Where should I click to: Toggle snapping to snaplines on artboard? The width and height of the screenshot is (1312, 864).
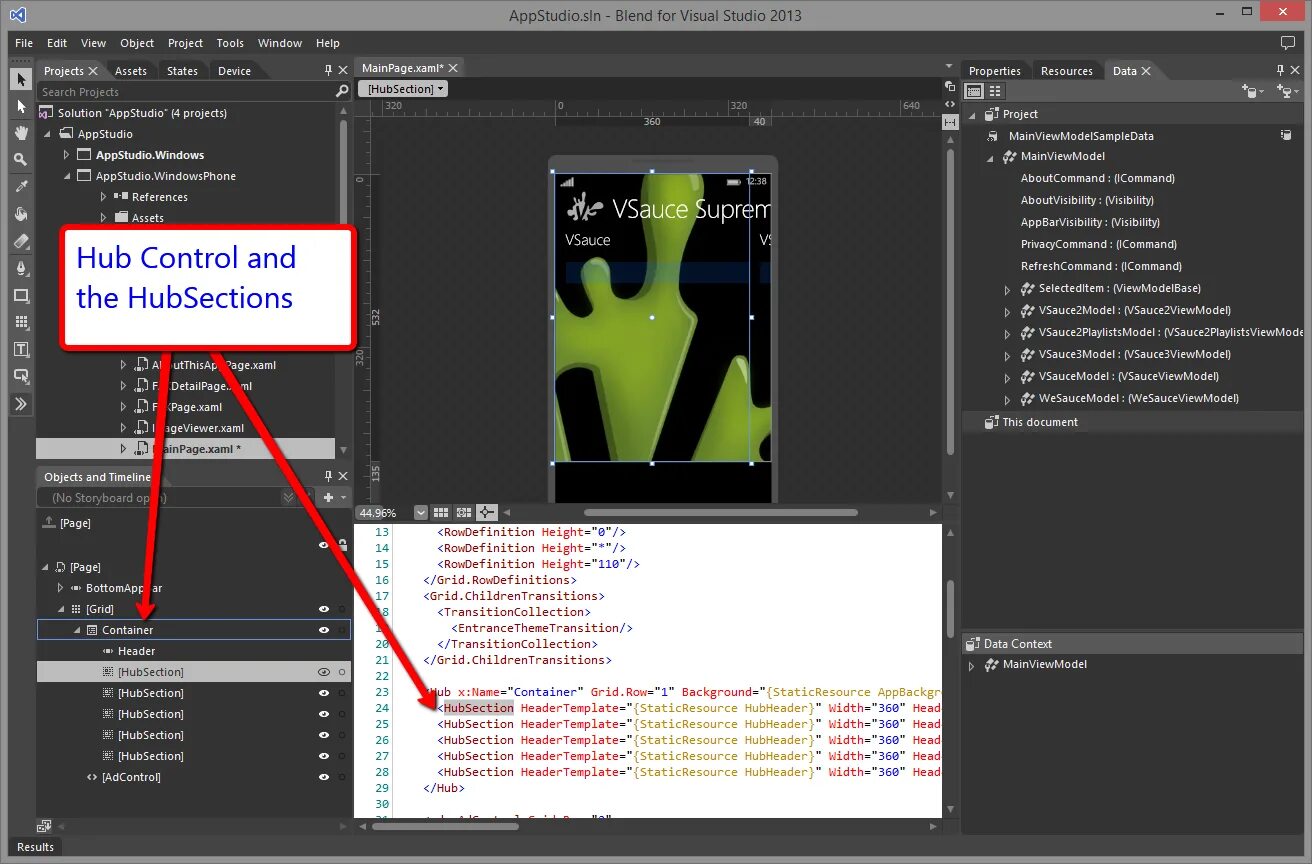click(487, 512)
